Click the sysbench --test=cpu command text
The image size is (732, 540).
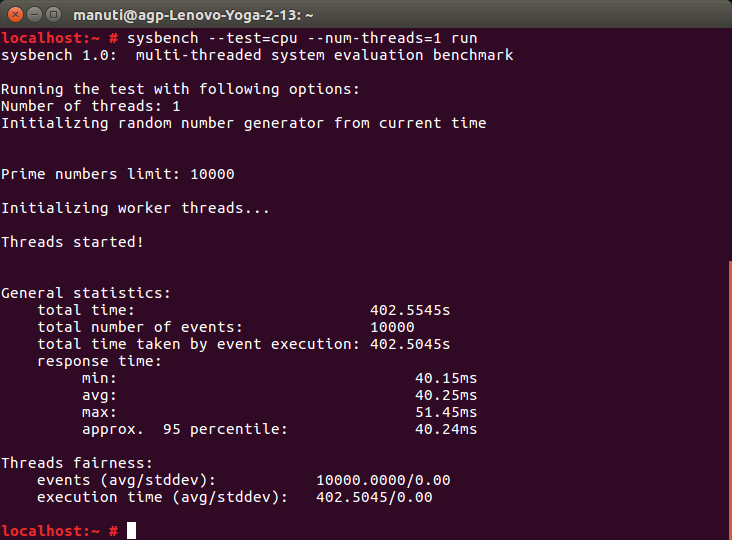302,38
